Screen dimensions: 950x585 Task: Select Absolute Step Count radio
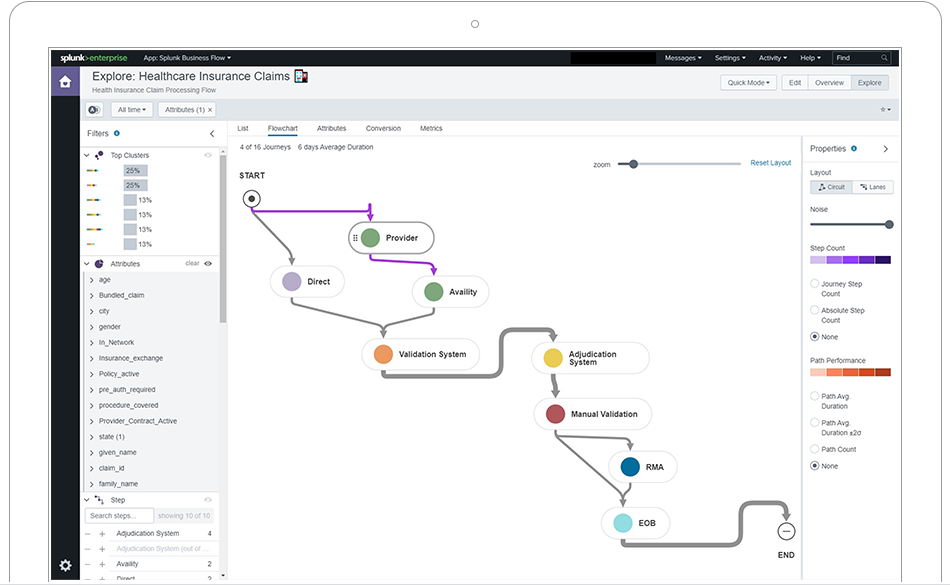814,310
